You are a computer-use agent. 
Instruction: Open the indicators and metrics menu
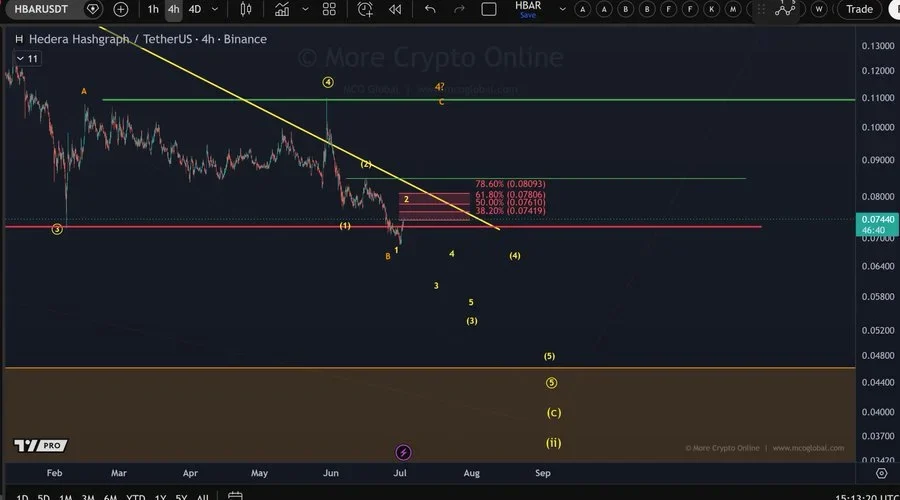pyautogui.click(x=282, y=9)
